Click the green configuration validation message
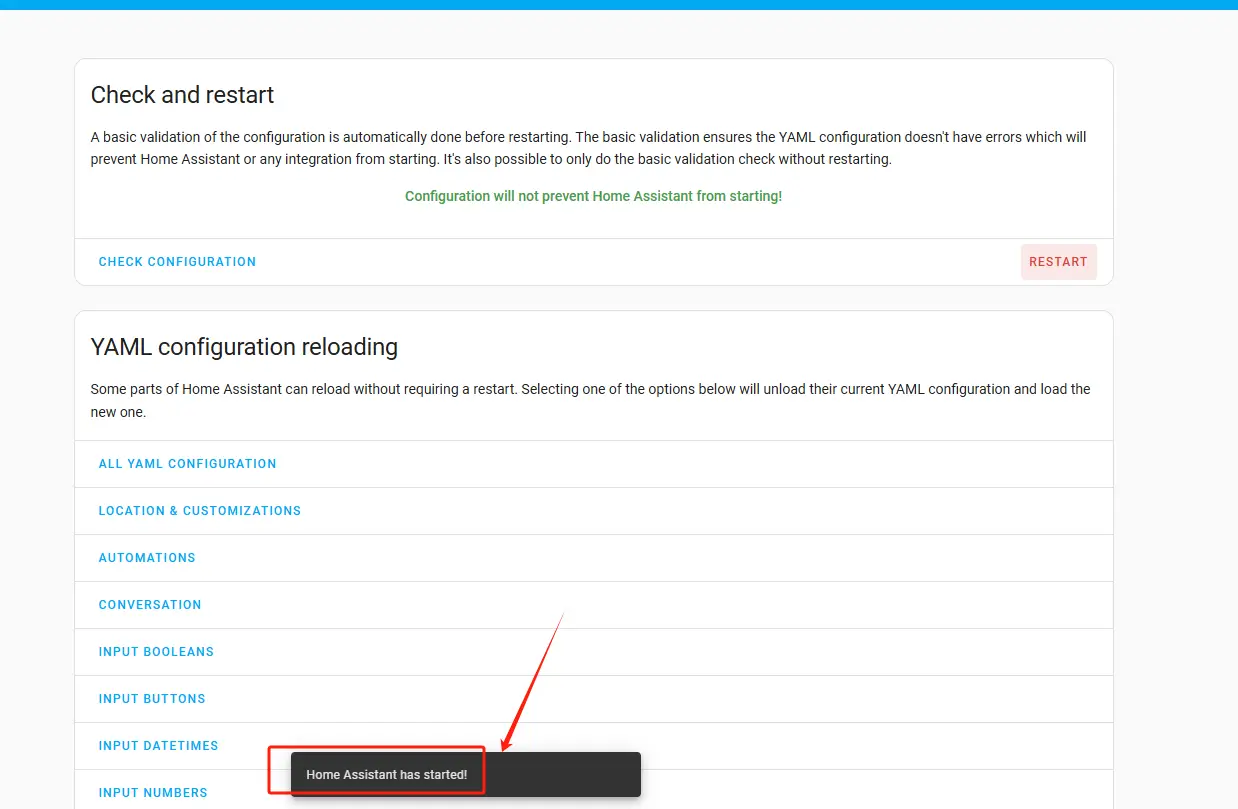This screenshot has height=809, width=1238. click(x=593, y=196)
